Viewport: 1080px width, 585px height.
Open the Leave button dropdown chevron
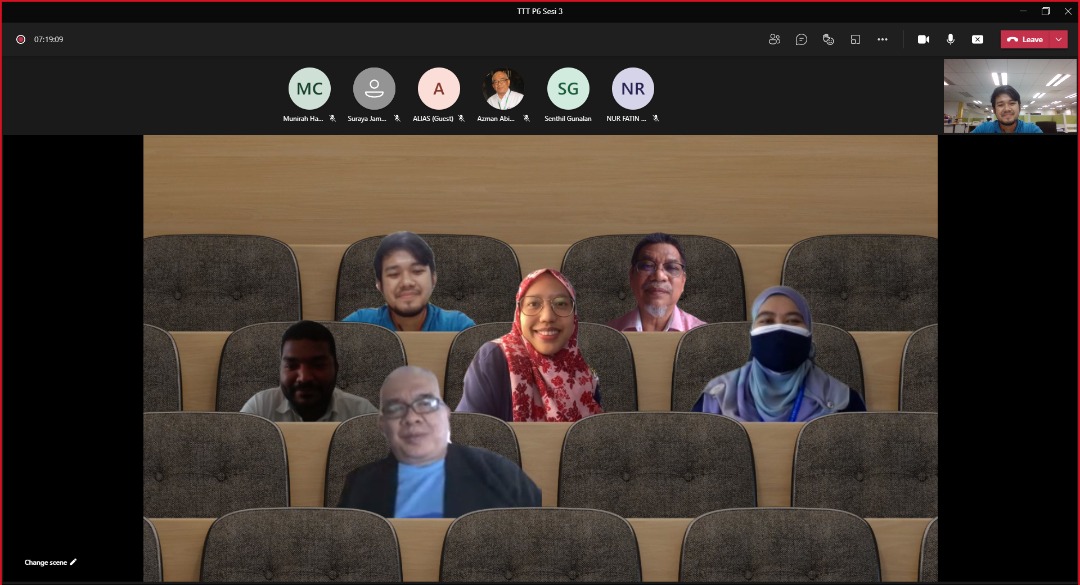click(x=1057, y=39)
